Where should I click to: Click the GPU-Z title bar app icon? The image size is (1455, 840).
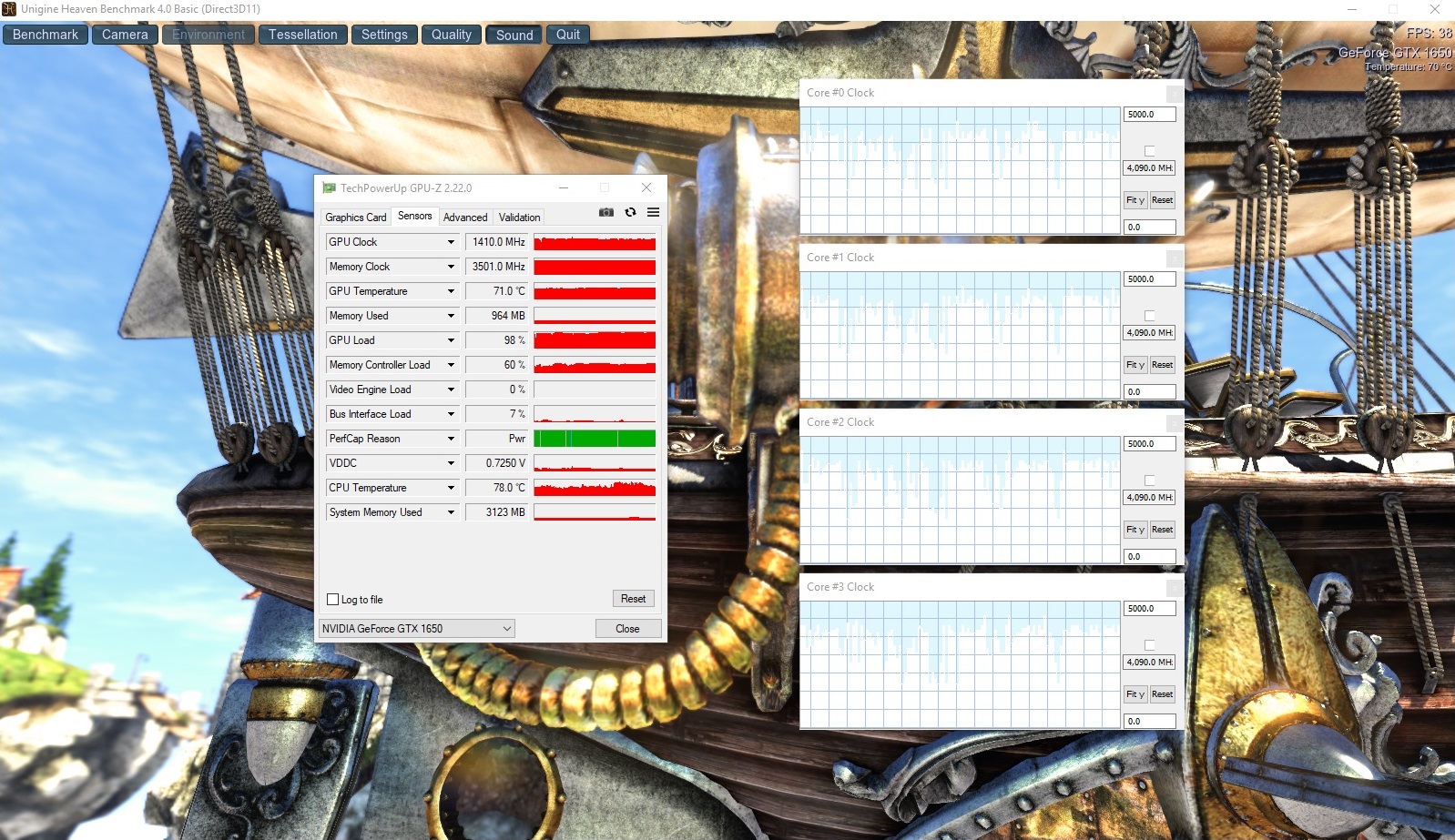coord(330,188)
